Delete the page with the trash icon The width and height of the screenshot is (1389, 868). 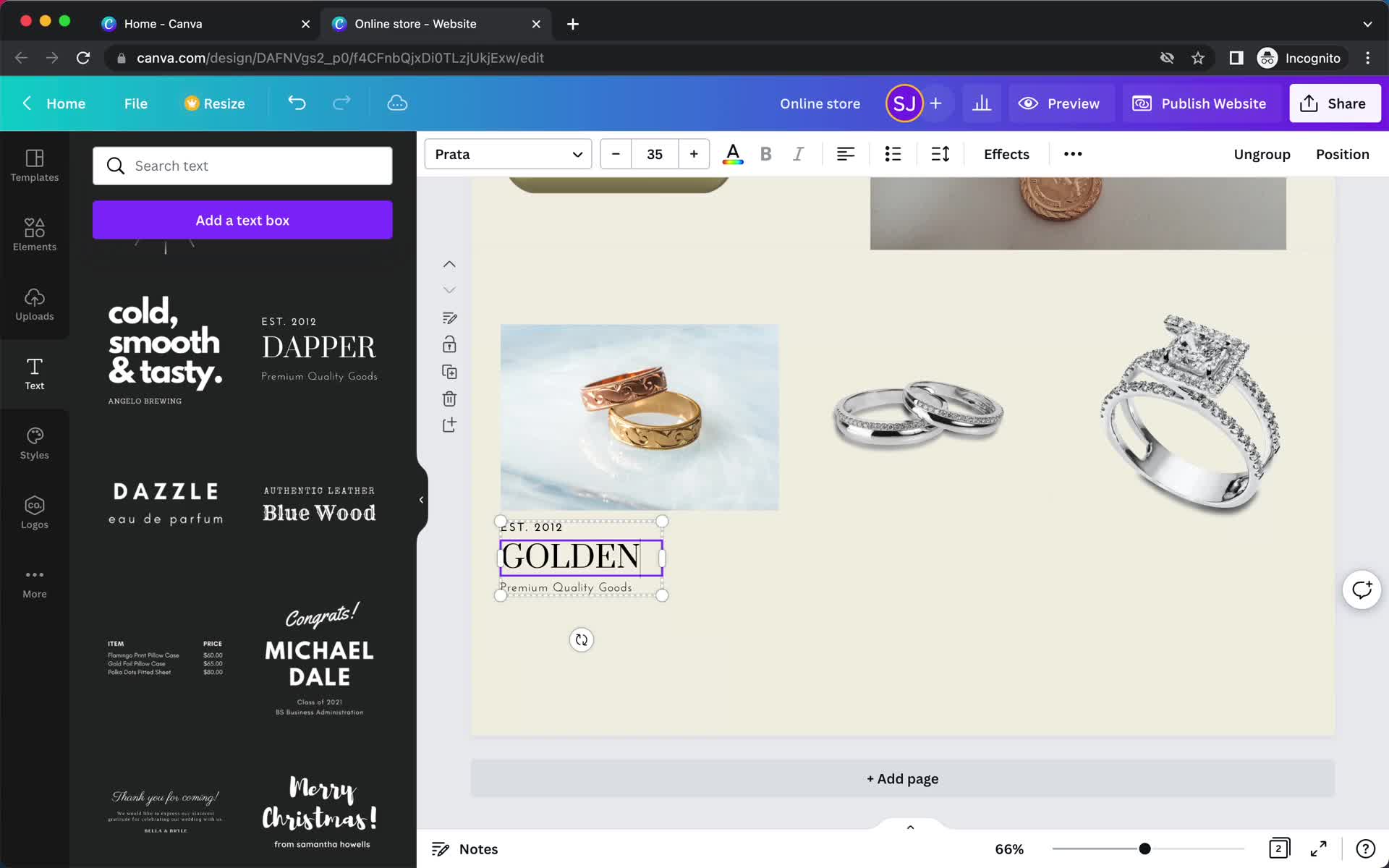coord(449,399)
